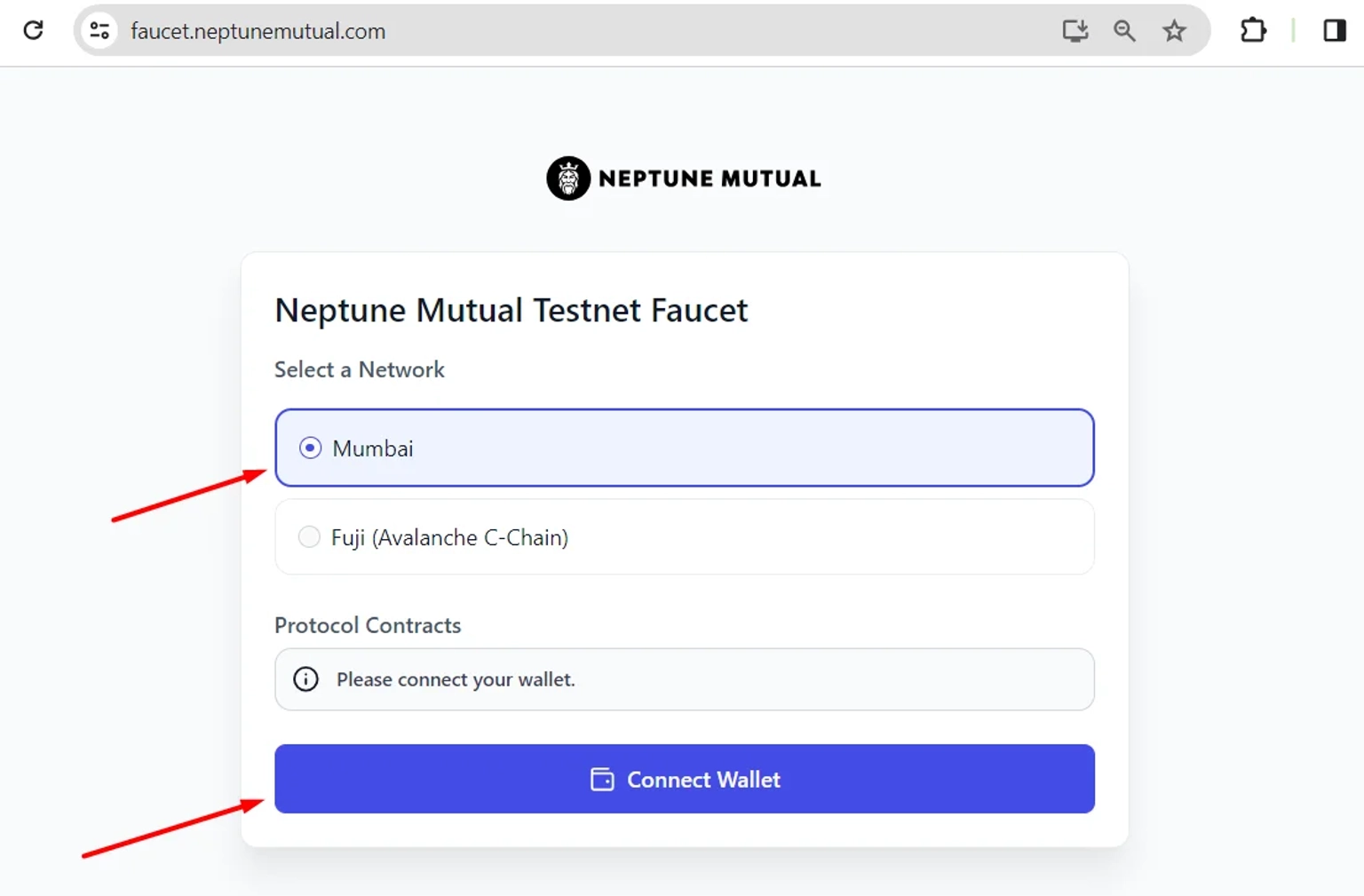Select the Fuji (Avalanche C-Chain) radio button
The image size is (1364, 896).
click(x=309, y=536)
